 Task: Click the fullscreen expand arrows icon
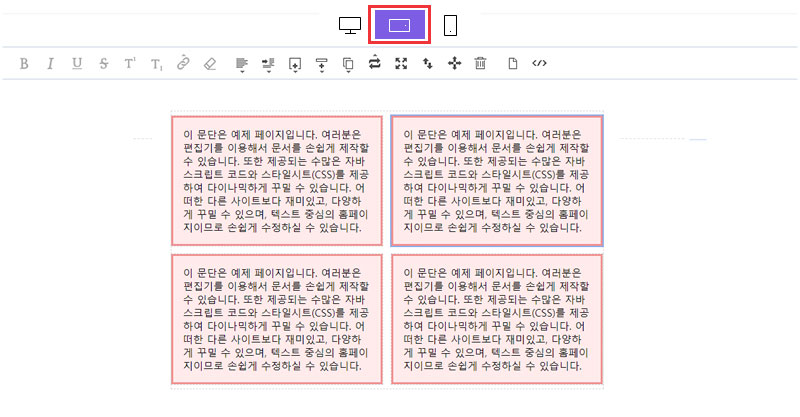coord(401,64)
